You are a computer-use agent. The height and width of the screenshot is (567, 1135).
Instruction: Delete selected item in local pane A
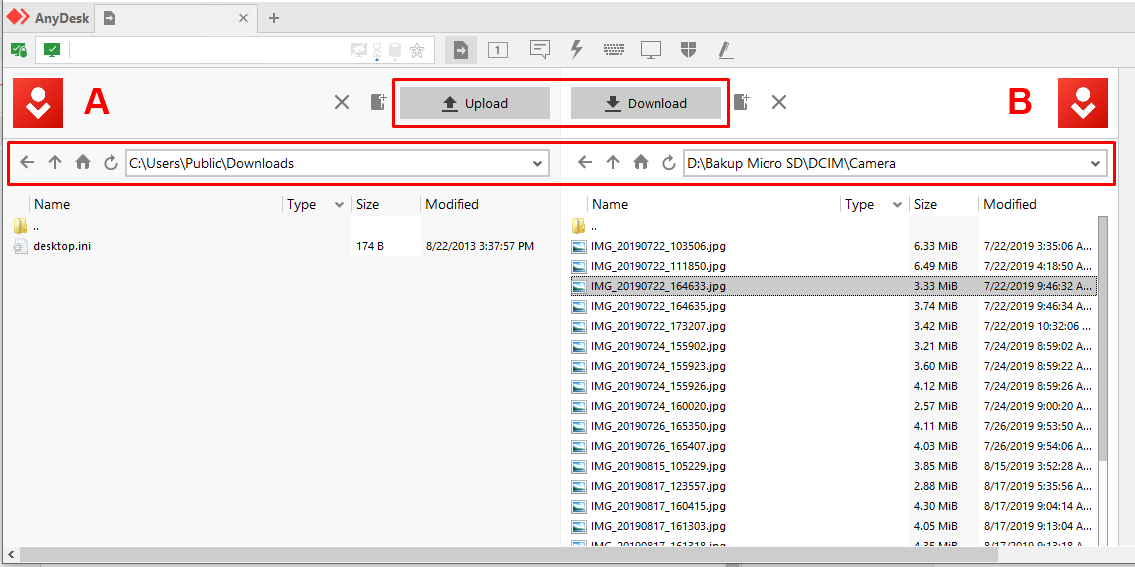coord(342,103)
